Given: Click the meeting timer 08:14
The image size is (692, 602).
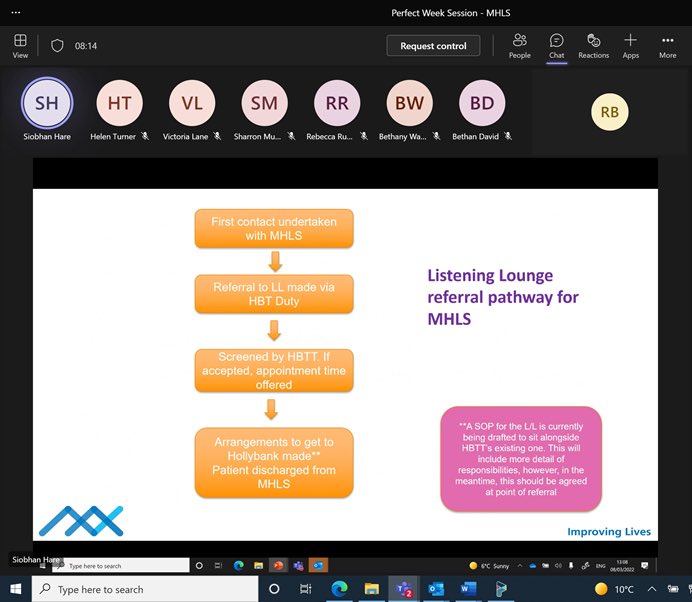Looking at the screenshot, I should (86, 46).
